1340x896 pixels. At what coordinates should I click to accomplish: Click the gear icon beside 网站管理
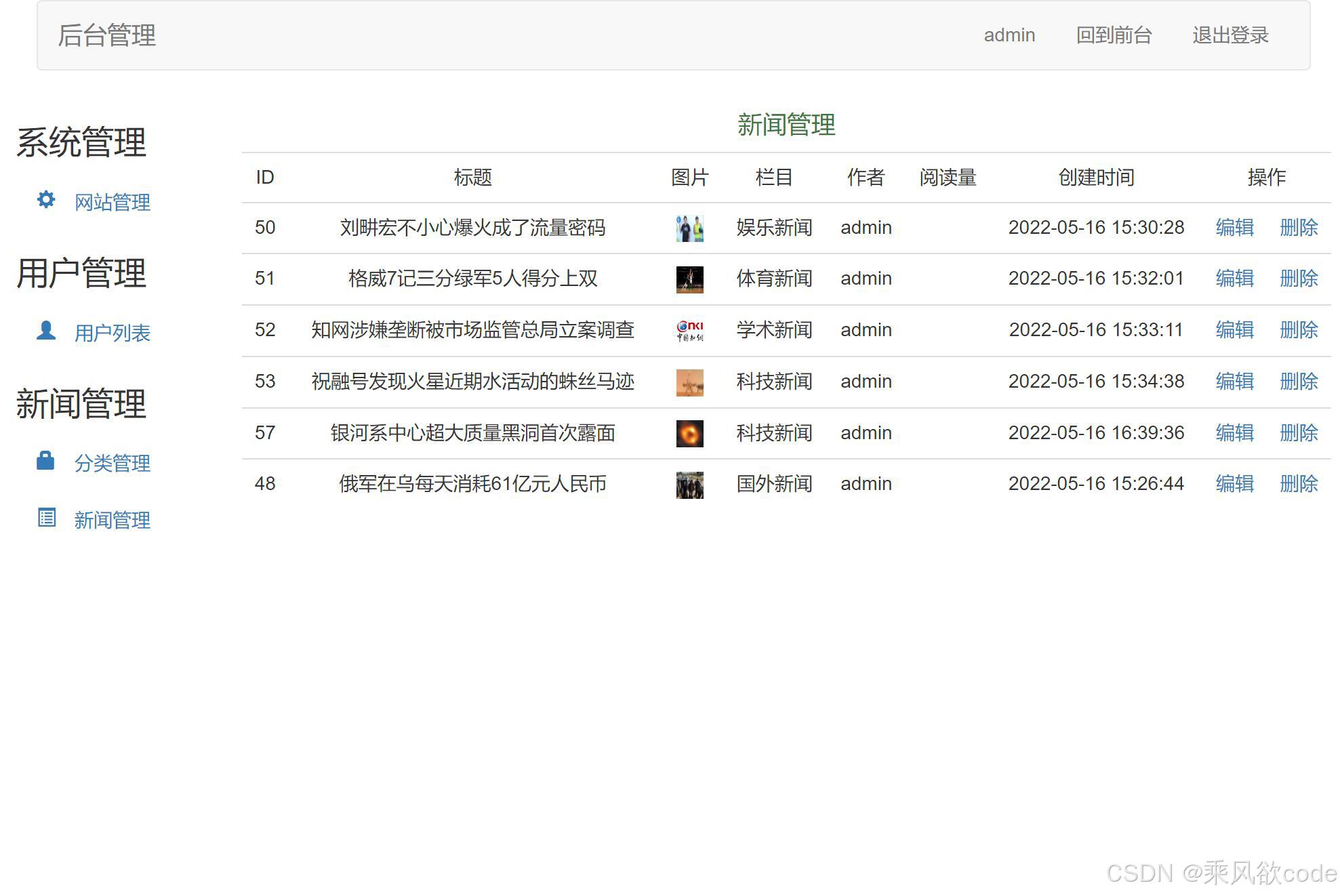coord(46,199)
